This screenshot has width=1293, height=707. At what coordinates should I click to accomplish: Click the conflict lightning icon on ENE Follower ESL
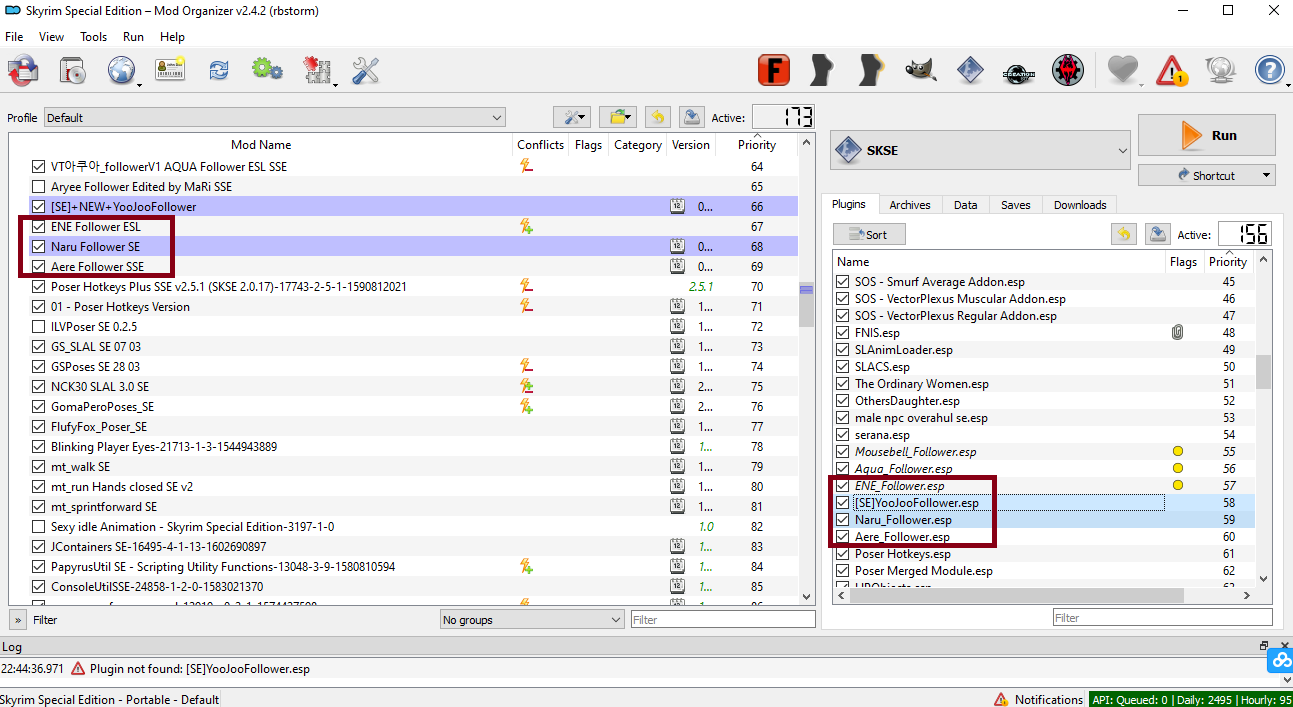click(526, 227)
